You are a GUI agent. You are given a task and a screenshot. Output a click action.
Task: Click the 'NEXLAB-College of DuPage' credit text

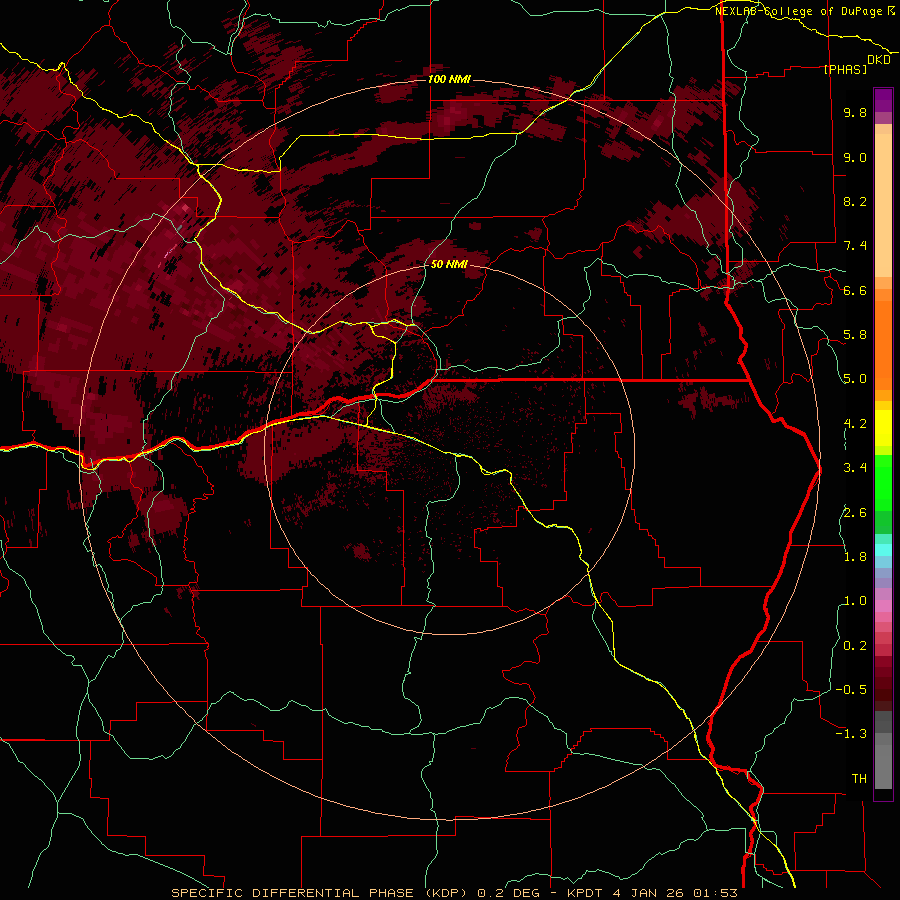(798, 11)
